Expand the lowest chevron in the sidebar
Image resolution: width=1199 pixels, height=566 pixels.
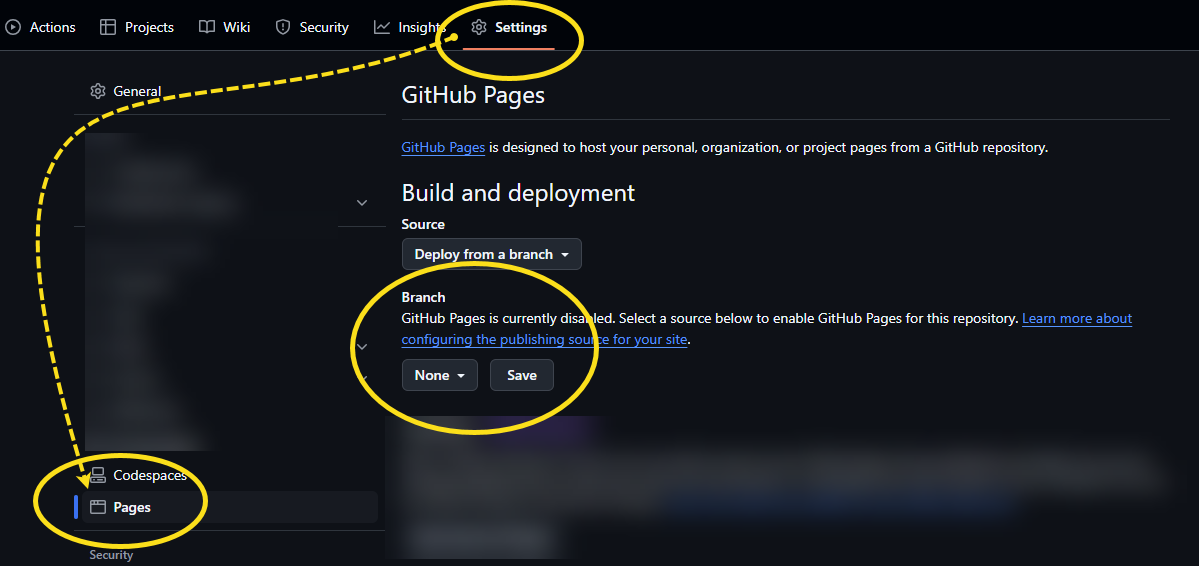click(362, 377)
